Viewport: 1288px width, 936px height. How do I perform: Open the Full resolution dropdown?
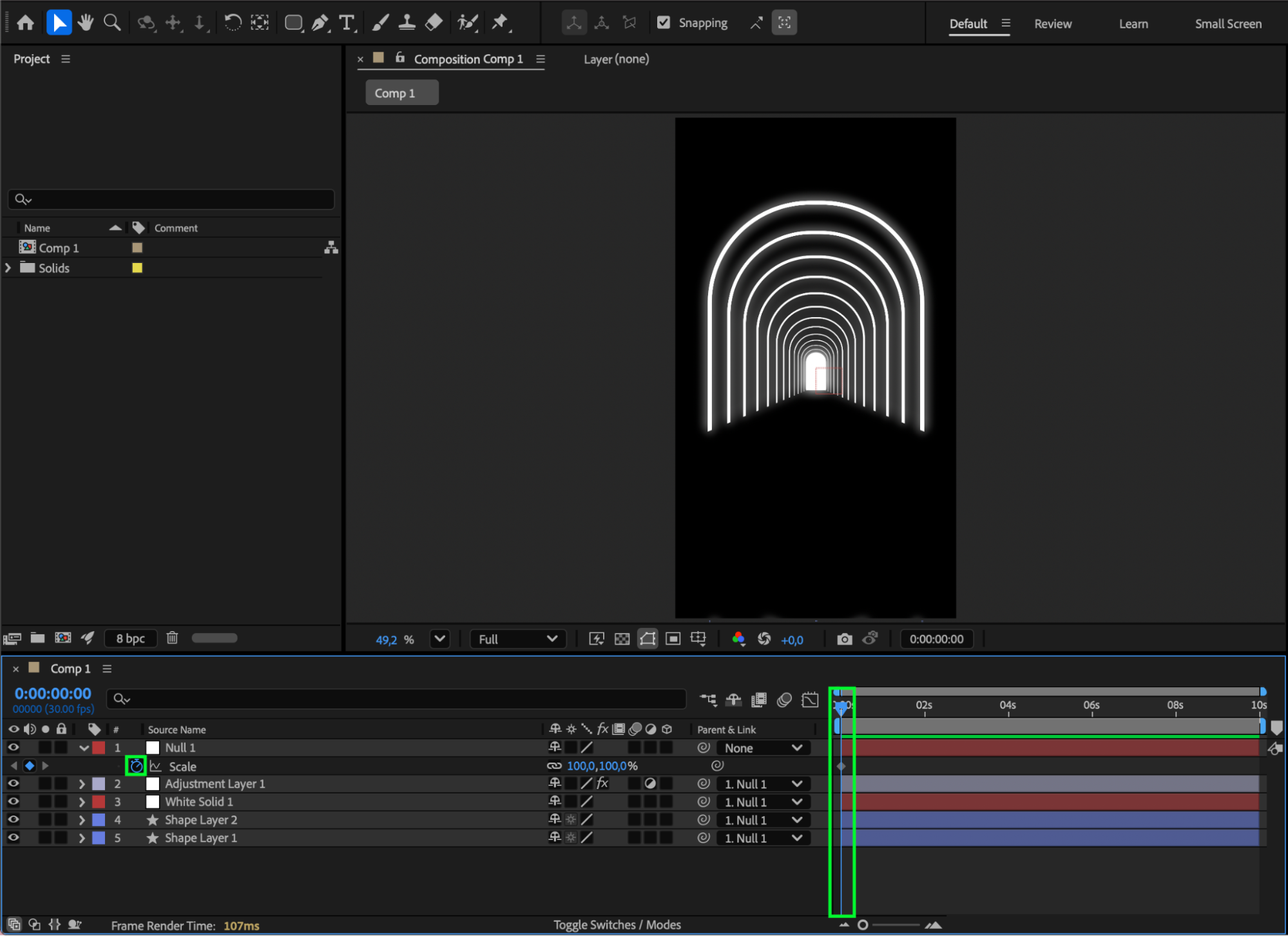tap(517, 639)
